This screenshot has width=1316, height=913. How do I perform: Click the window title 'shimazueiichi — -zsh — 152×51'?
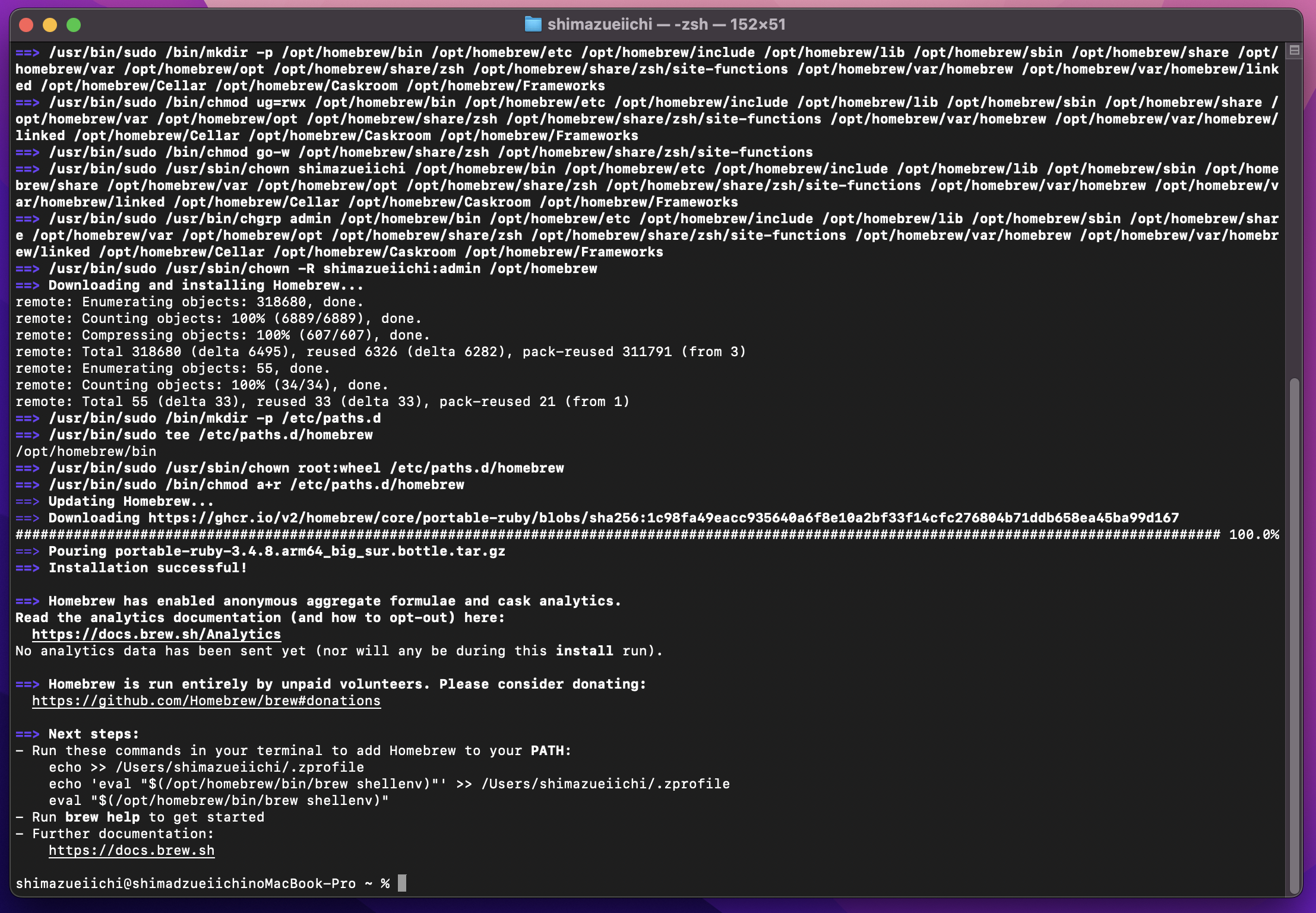[x=666, y=24]
